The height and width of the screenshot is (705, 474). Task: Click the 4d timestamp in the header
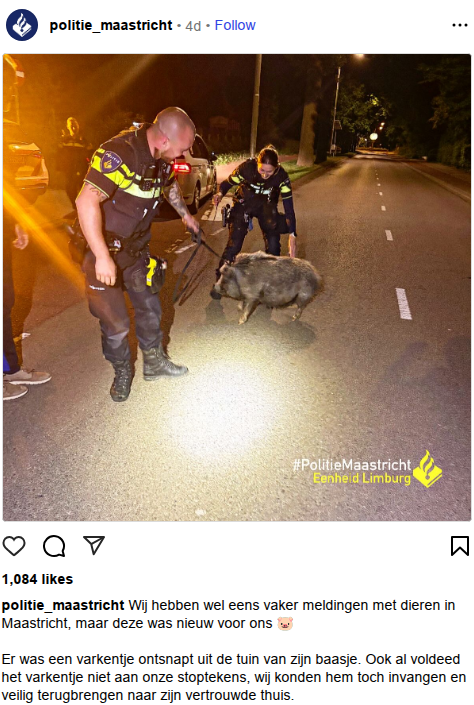click(x=193, y=26)
